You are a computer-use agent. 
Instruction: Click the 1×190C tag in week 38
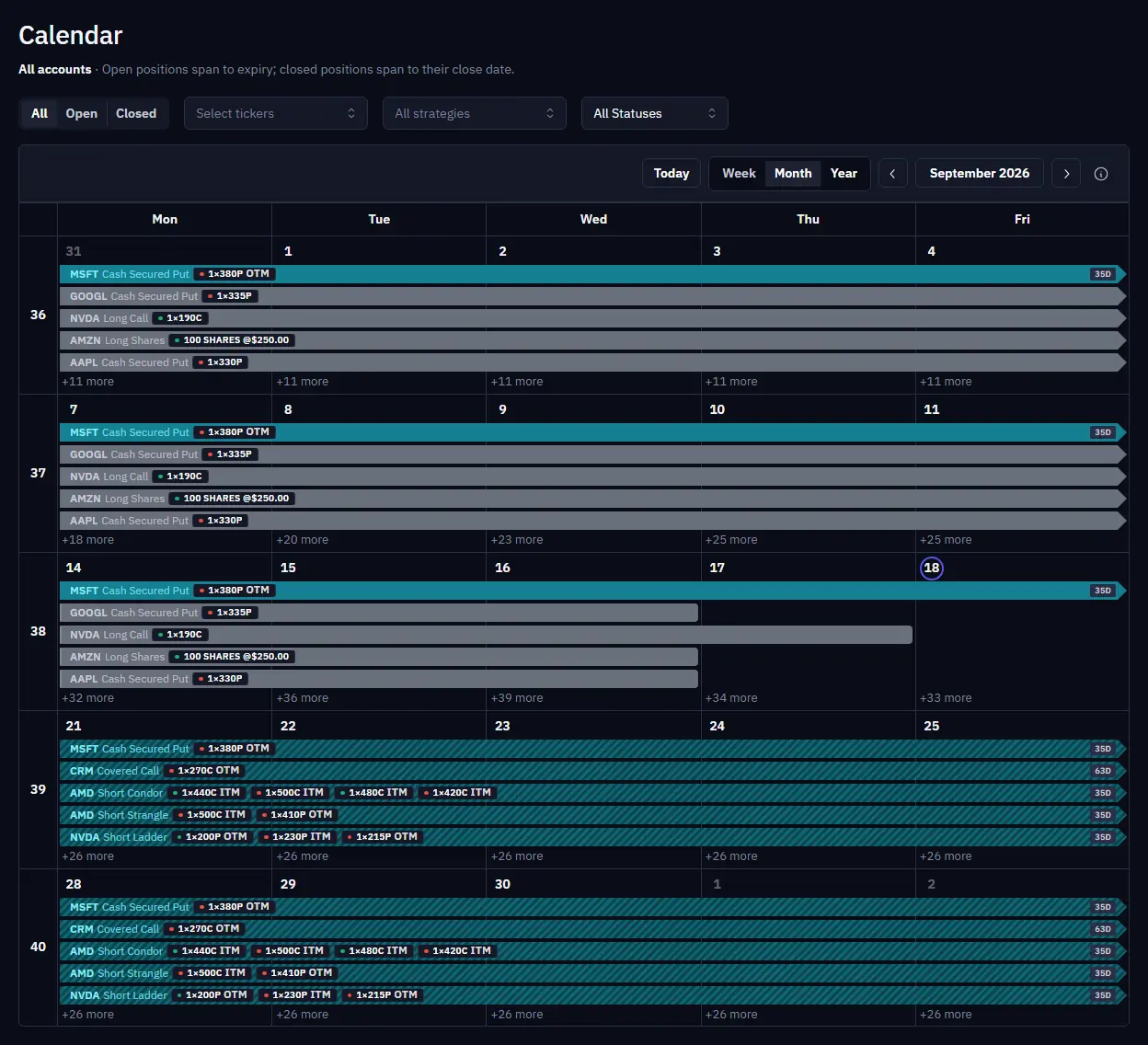[180, 635]
